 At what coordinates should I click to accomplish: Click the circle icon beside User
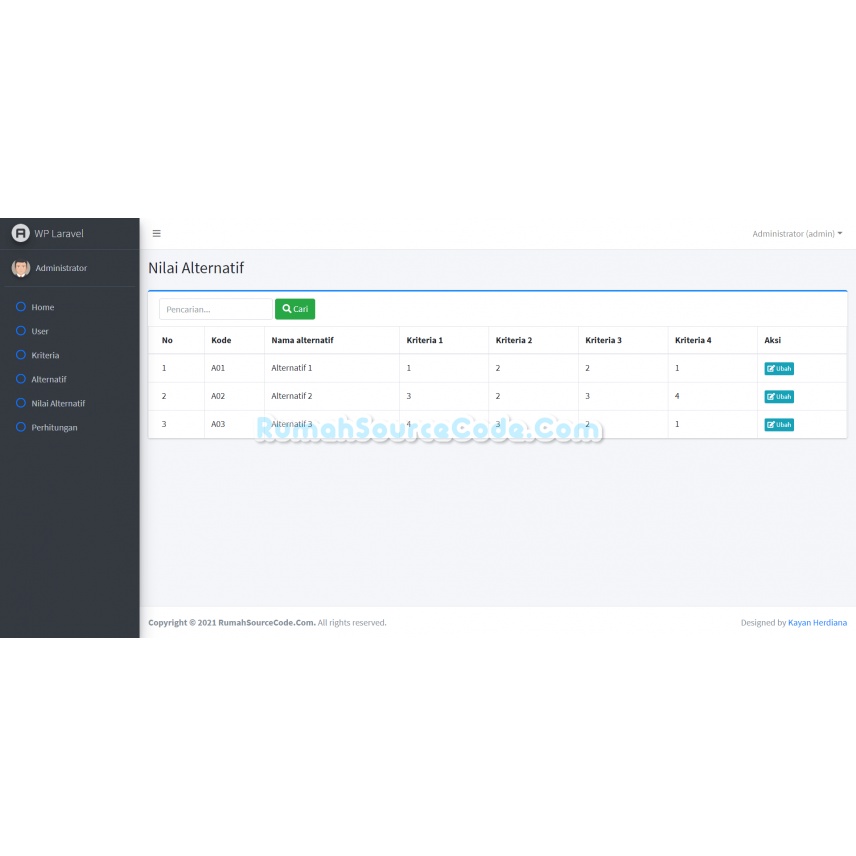(21, 330)
